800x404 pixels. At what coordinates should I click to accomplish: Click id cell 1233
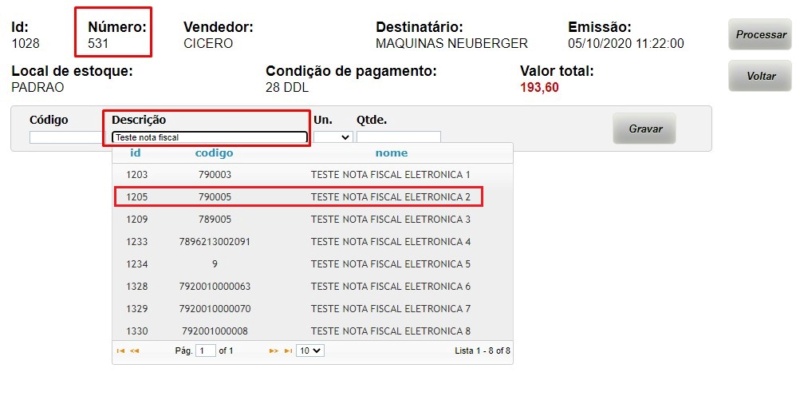[x=137, y=242]
